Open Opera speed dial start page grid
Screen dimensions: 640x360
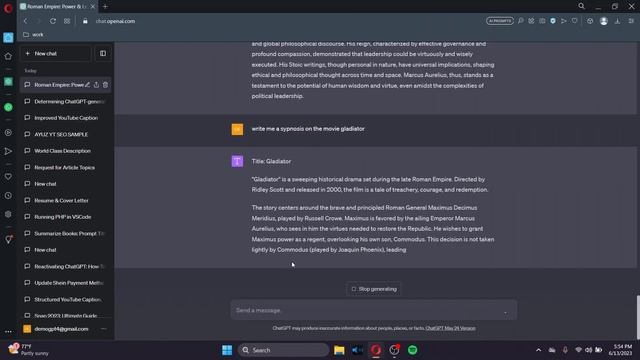[x=67, y=21]
